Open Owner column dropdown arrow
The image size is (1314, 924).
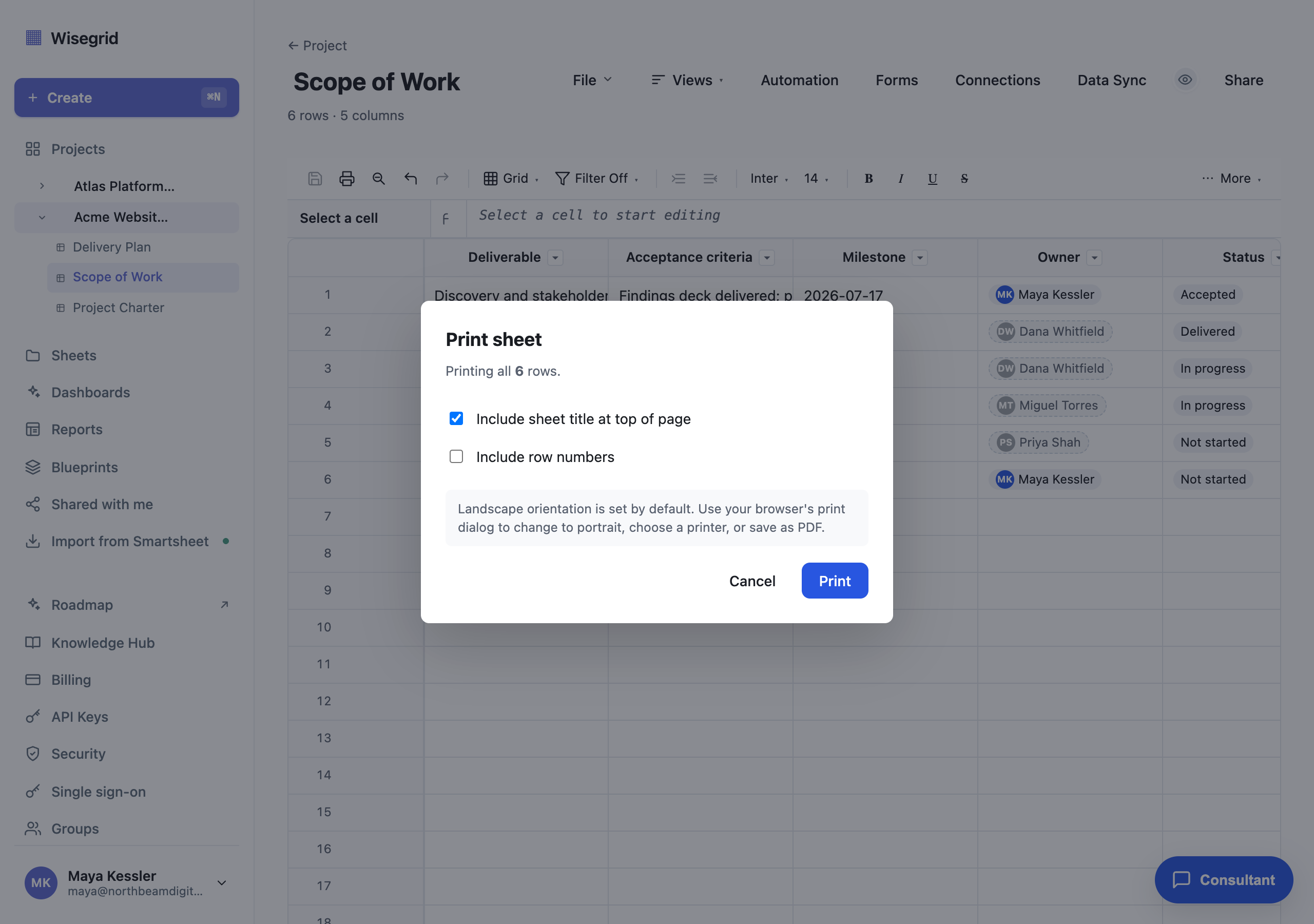1094,258
